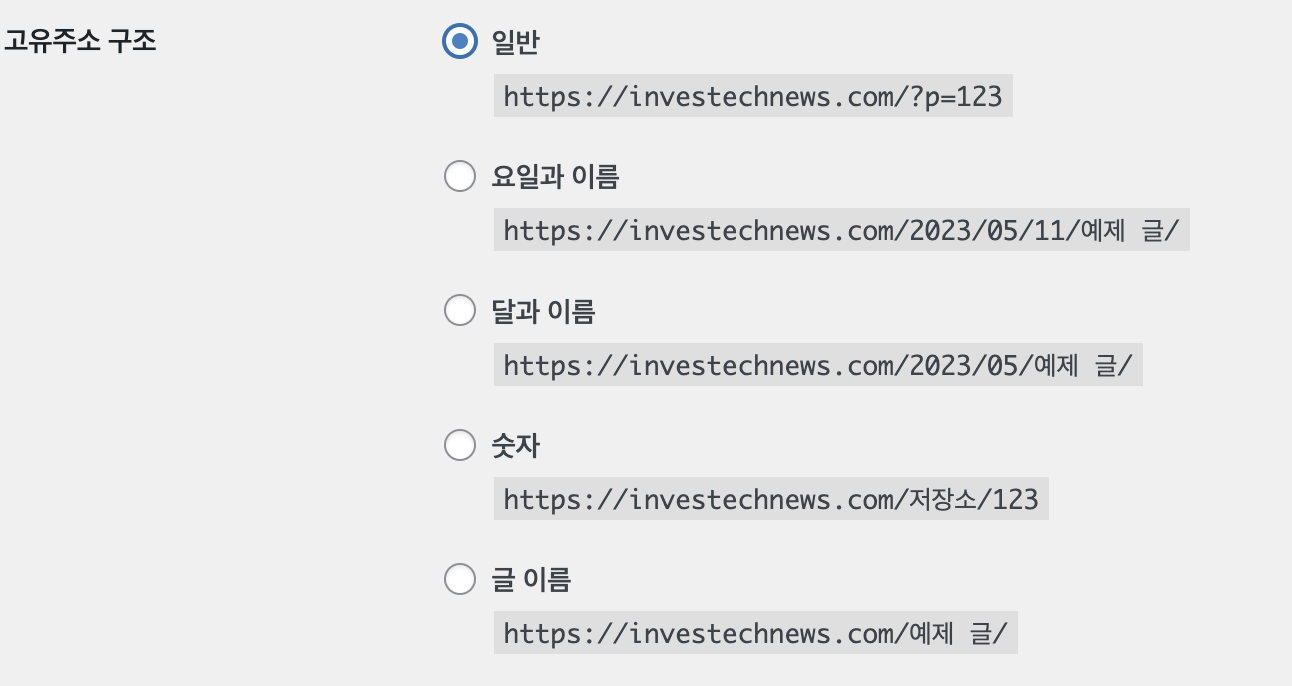
Task: Click the 숫자 label text
Action: point(515,445)
